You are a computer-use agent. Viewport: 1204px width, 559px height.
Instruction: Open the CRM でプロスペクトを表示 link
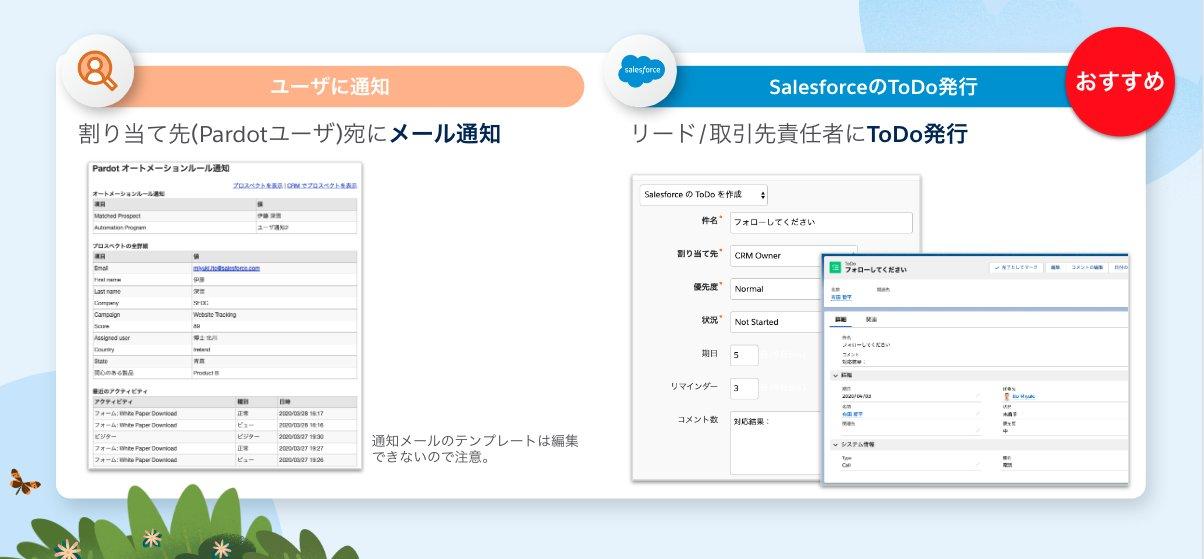click(x=321, y=186)
